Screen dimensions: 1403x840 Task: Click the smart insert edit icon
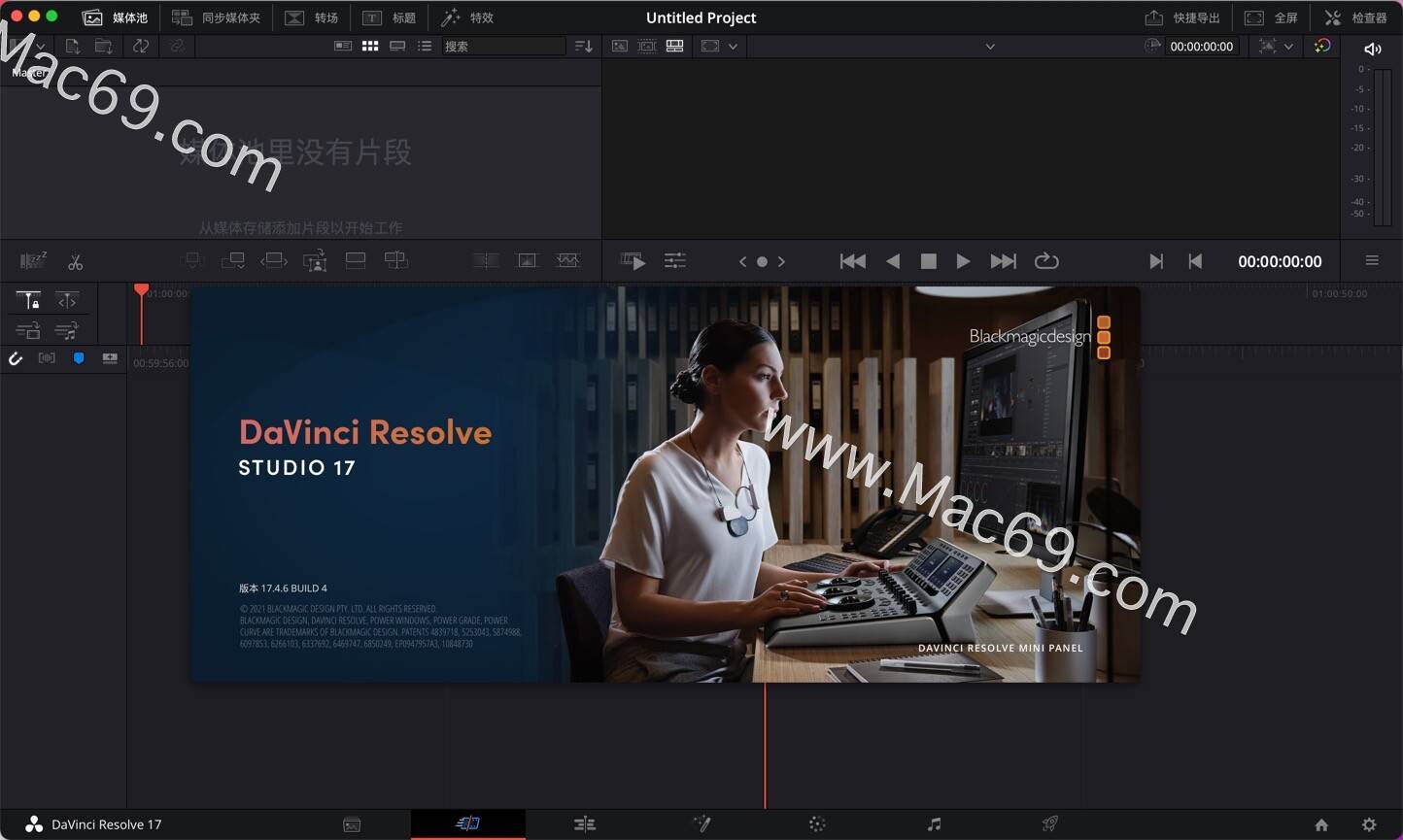tap(191, 260)
